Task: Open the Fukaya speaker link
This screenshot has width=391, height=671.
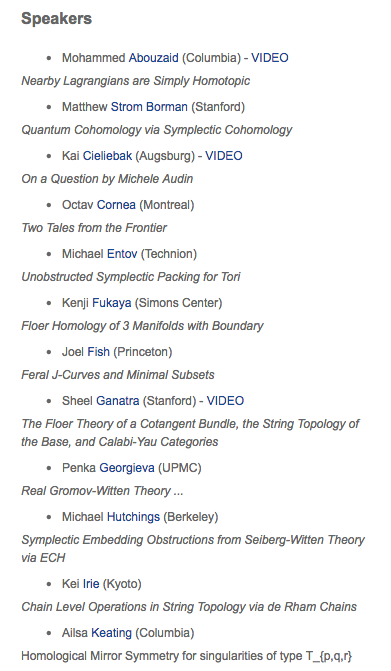Action: coord(112,303)
